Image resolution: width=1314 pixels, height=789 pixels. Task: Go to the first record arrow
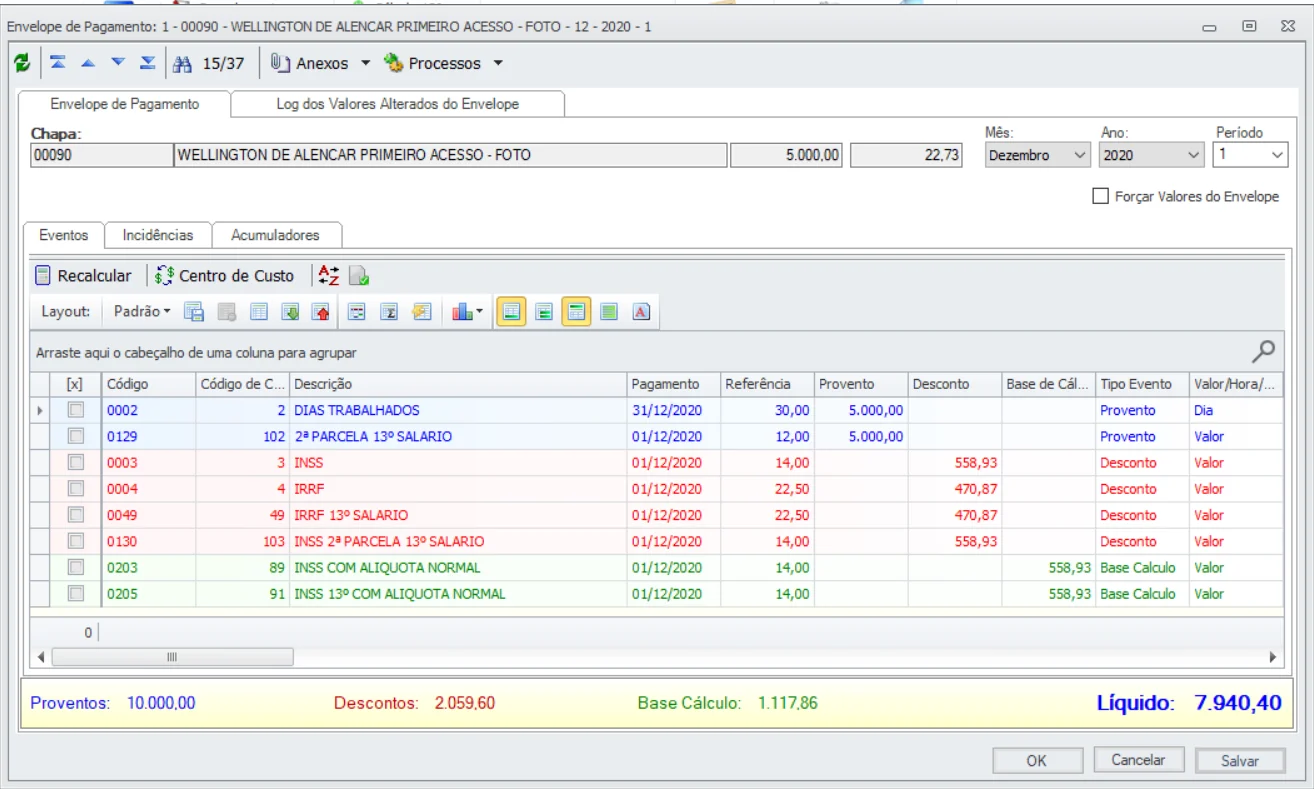tap(58, 63)
